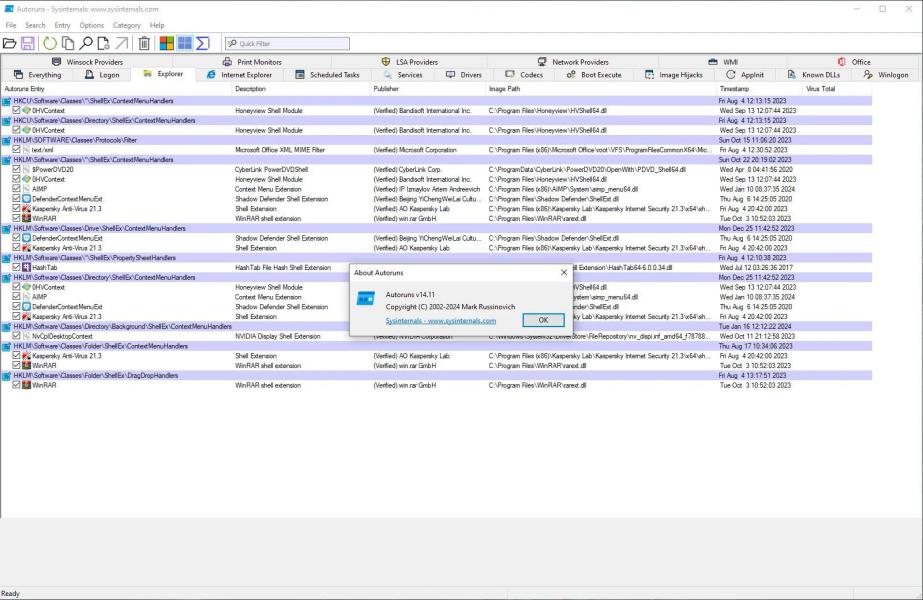Click the purple Save floppy icon
This screenshot has width=923, height=600.
[28, 43]
